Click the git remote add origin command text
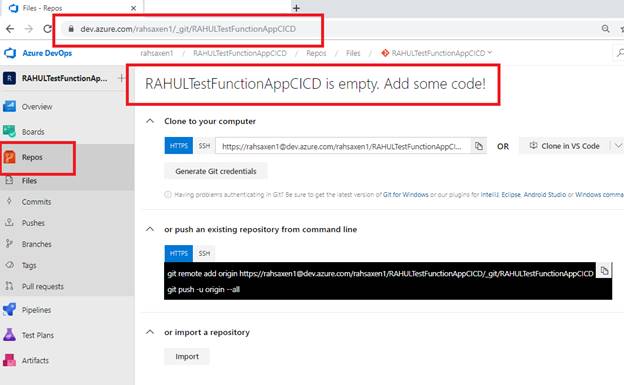 point(380,274)
